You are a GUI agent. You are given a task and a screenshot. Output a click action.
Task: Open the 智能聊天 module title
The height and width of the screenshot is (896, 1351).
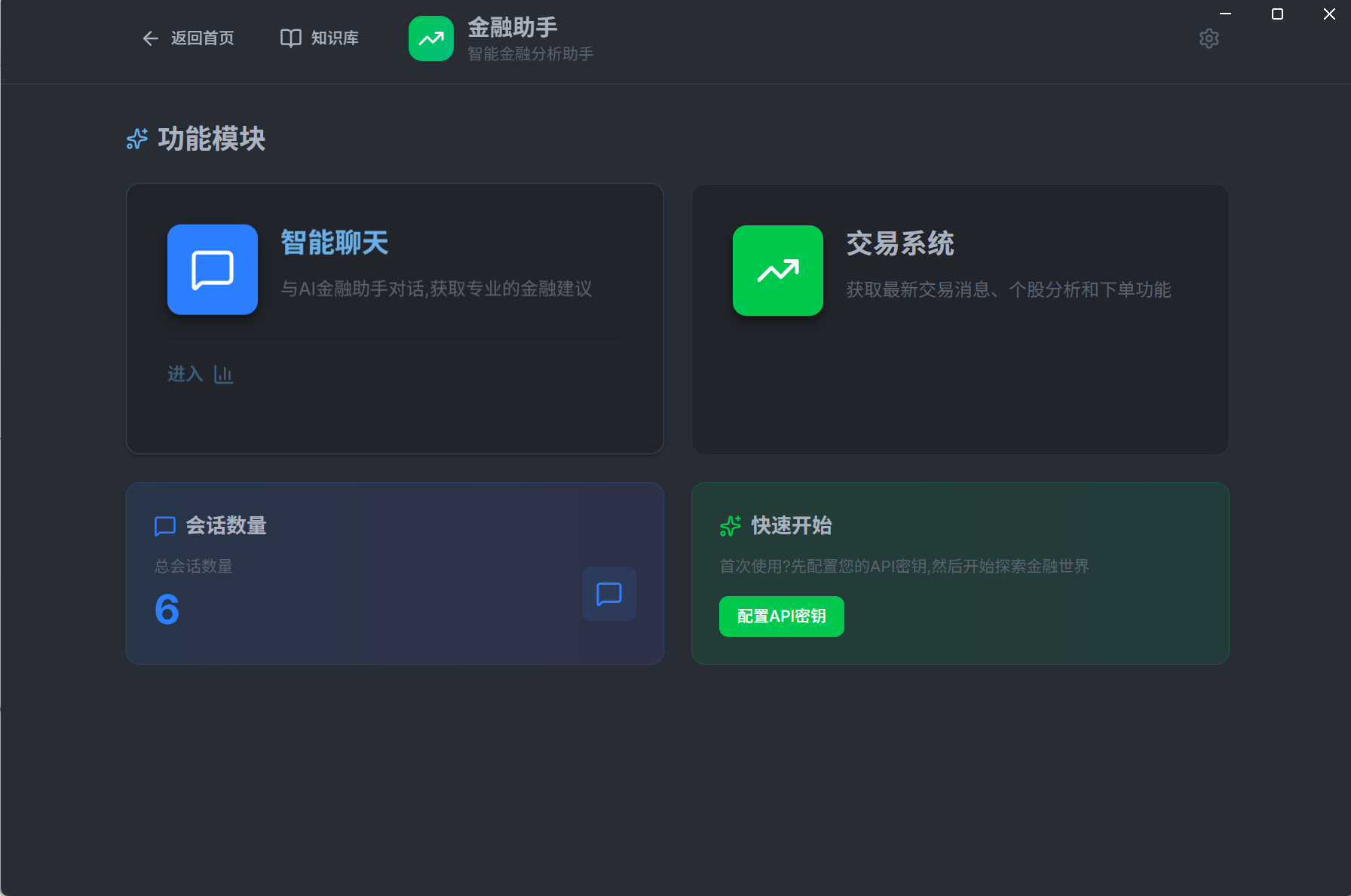[x=334, y=243]
